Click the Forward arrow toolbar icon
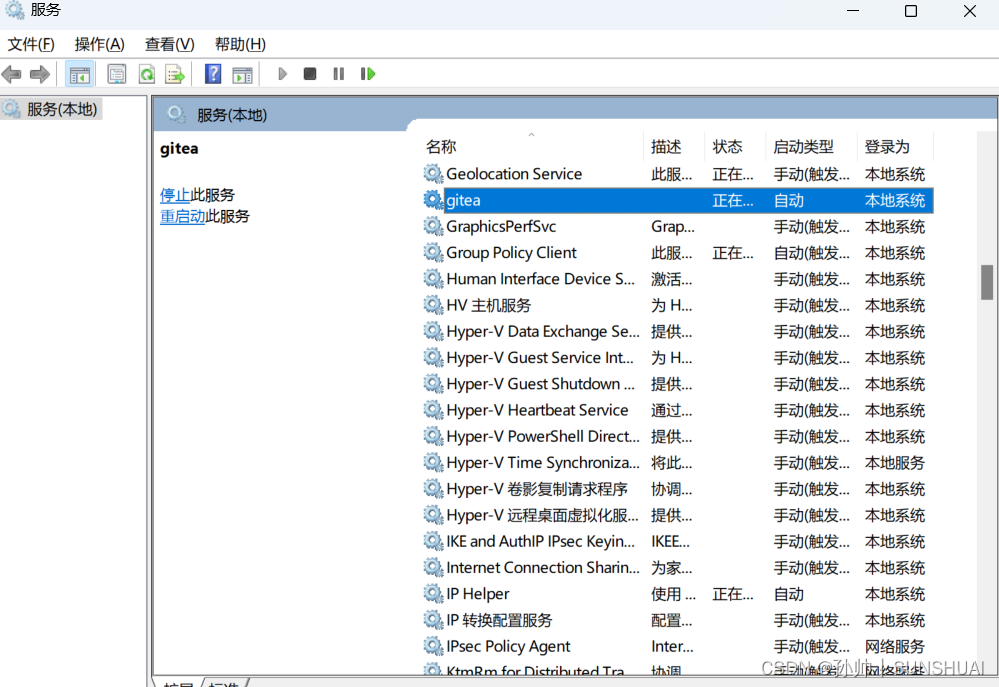999x687 pixels. (x=40, y=74)
